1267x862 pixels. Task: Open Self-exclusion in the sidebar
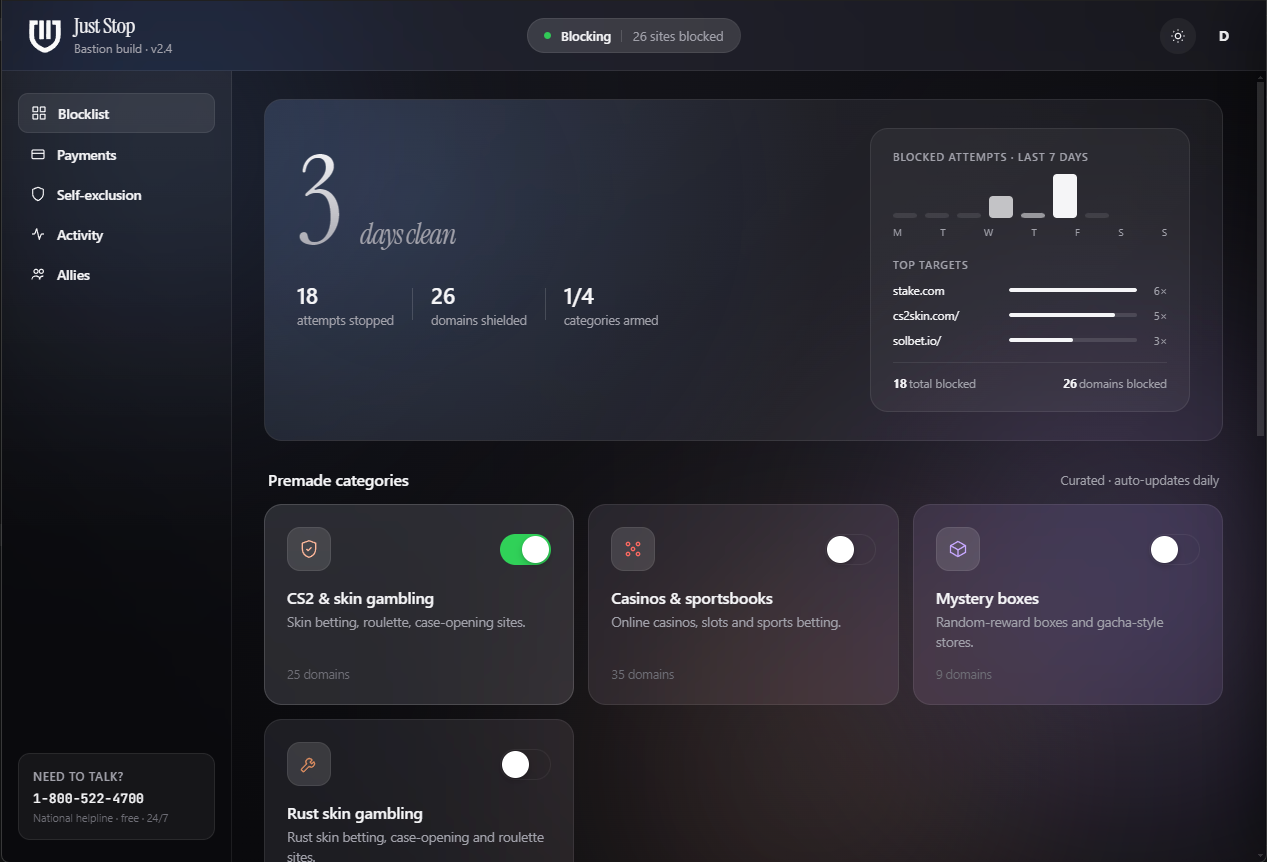(x=116, y=195)
